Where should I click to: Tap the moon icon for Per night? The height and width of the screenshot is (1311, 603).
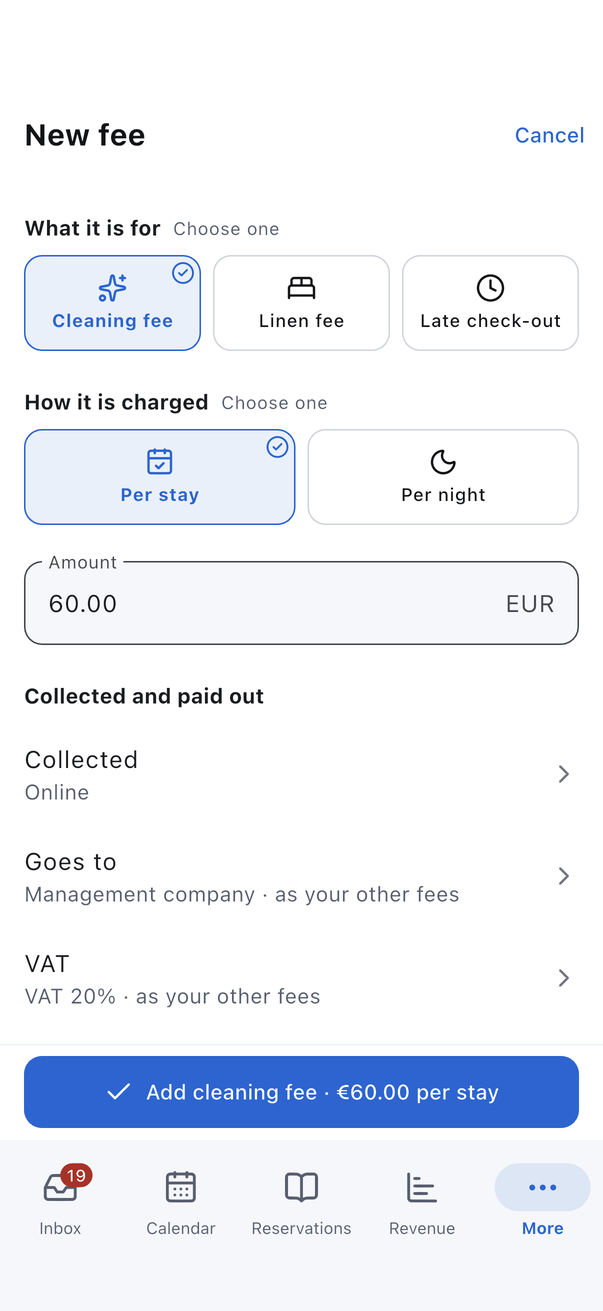(443, 461)
